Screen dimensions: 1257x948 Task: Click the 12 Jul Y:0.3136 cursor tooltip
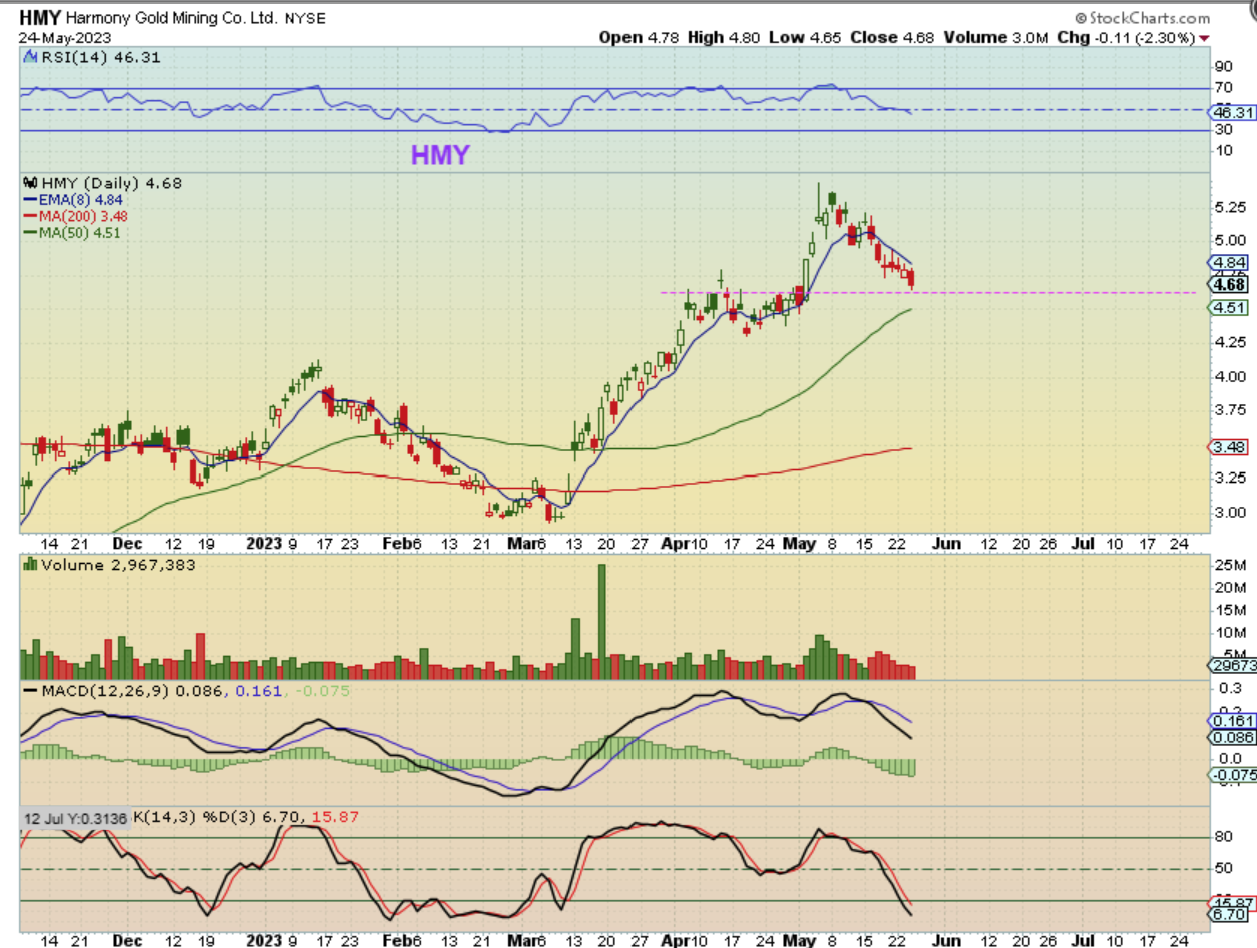tap(77, 817)
